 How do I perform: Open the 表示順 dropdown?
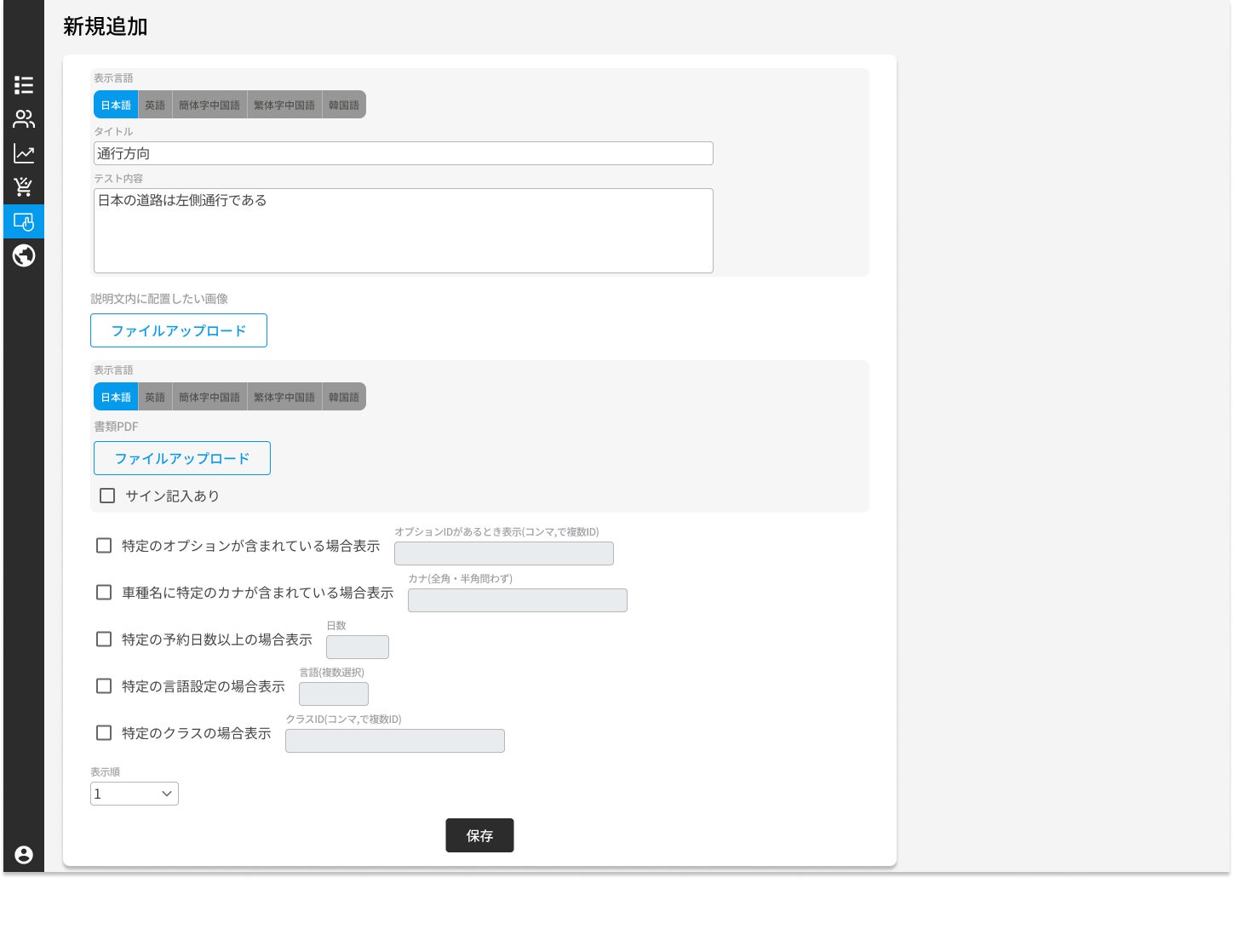135,794
